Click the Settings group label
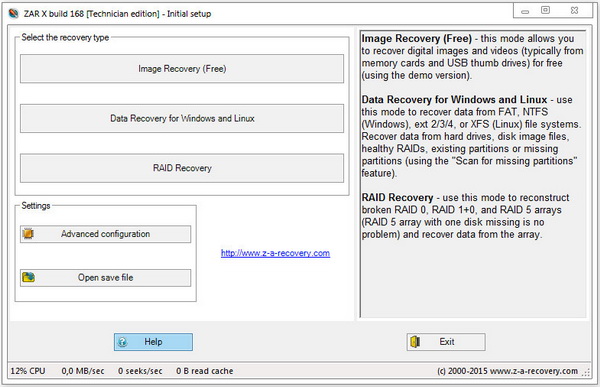Screen dimensions: 600x387 [x=36, y=206]
